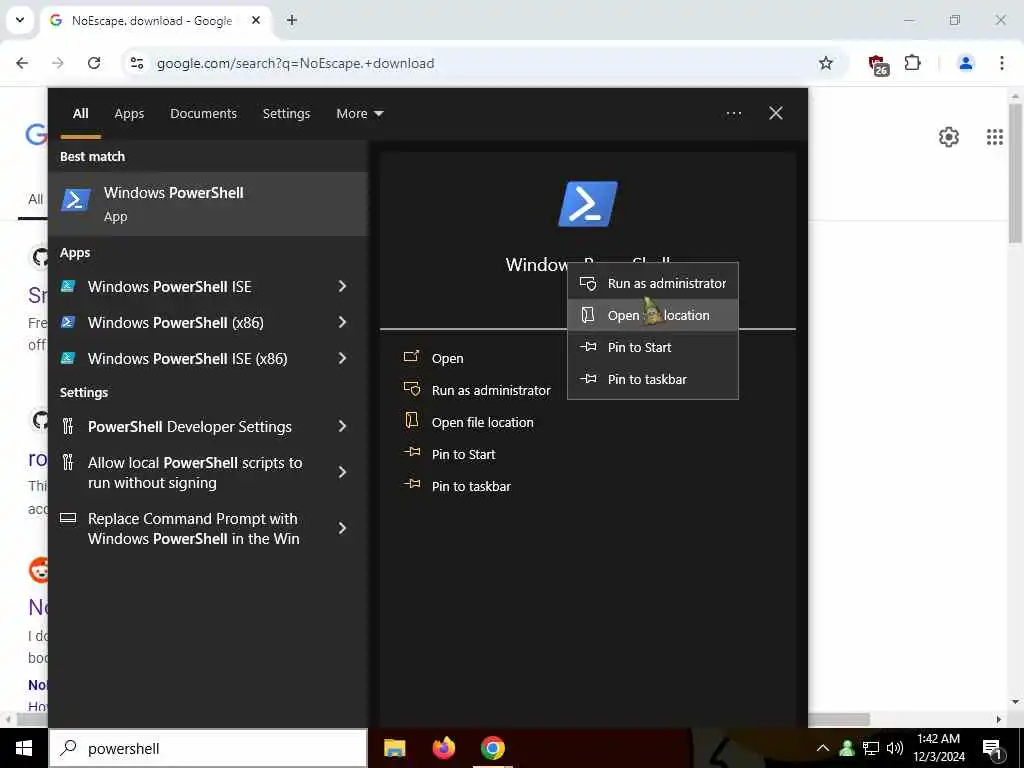Open the notification center icon

992,749
